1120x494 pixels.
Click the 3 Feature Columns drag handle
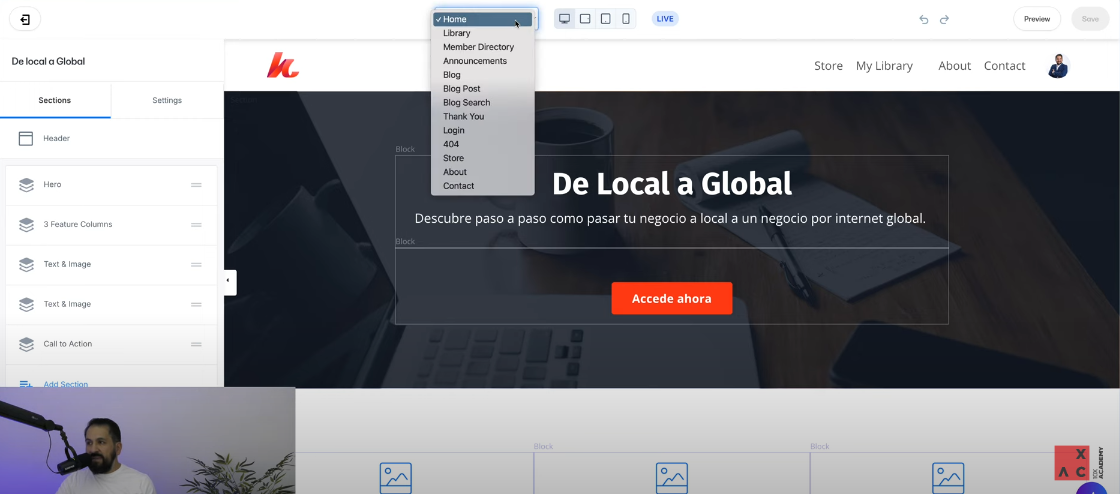196,225
